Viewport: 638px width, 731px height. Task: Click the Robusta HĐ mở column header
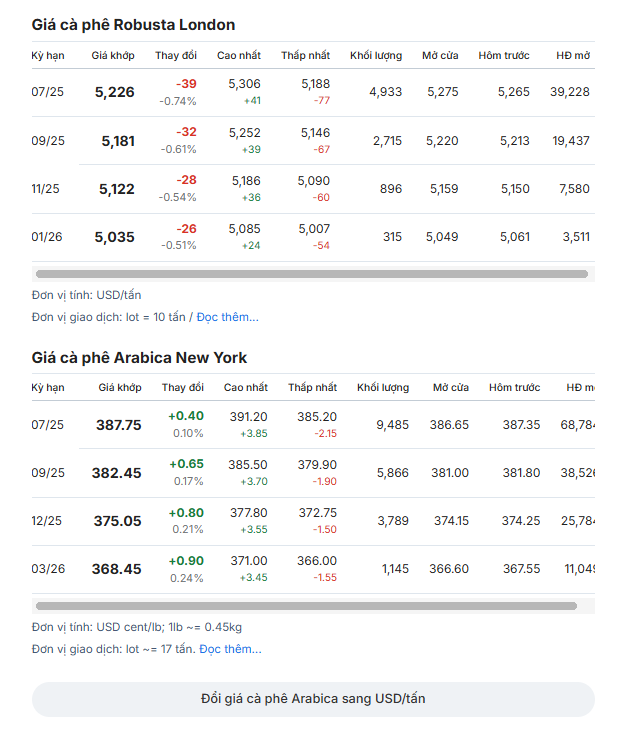(573, 56)
